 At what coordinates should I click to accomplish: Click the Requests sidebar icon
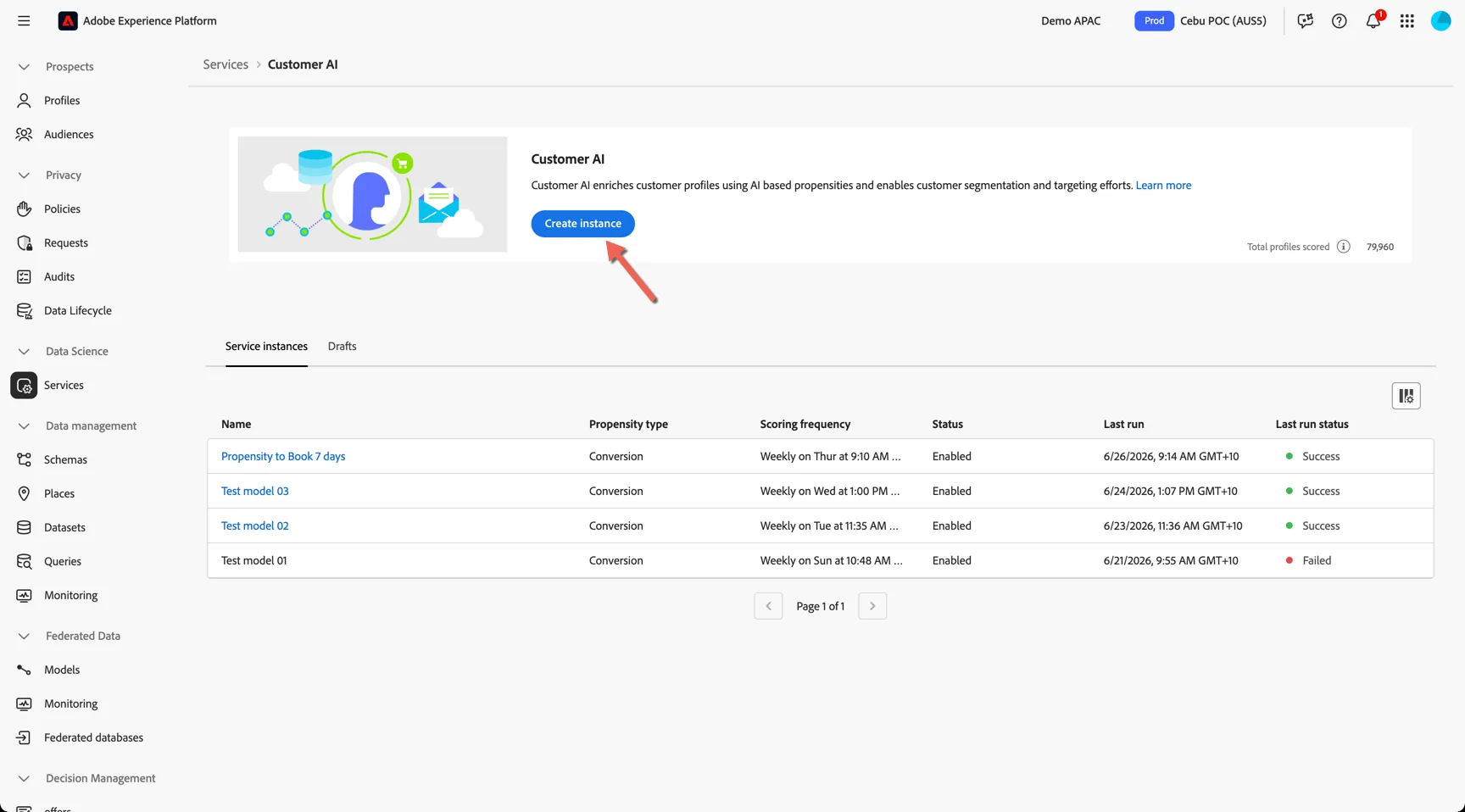pos(24,243)
